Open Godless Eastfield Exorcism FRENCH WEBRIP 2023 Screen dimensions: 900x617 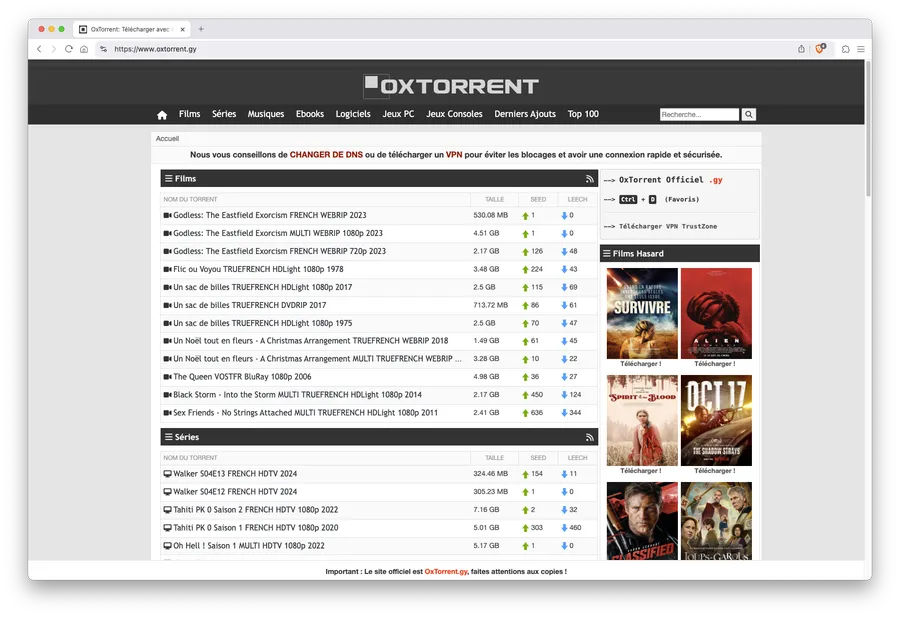(x=270, y=215)
